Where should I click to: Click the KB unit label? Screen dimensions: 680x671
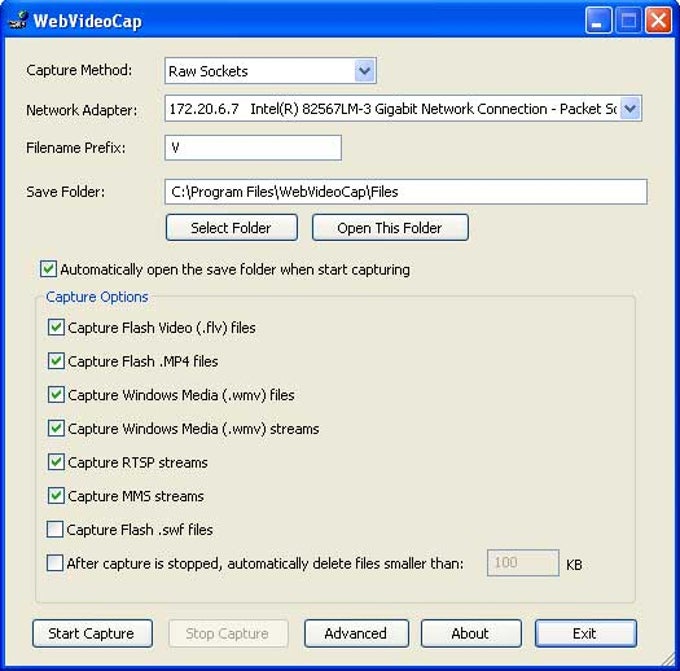click(574, 565)
